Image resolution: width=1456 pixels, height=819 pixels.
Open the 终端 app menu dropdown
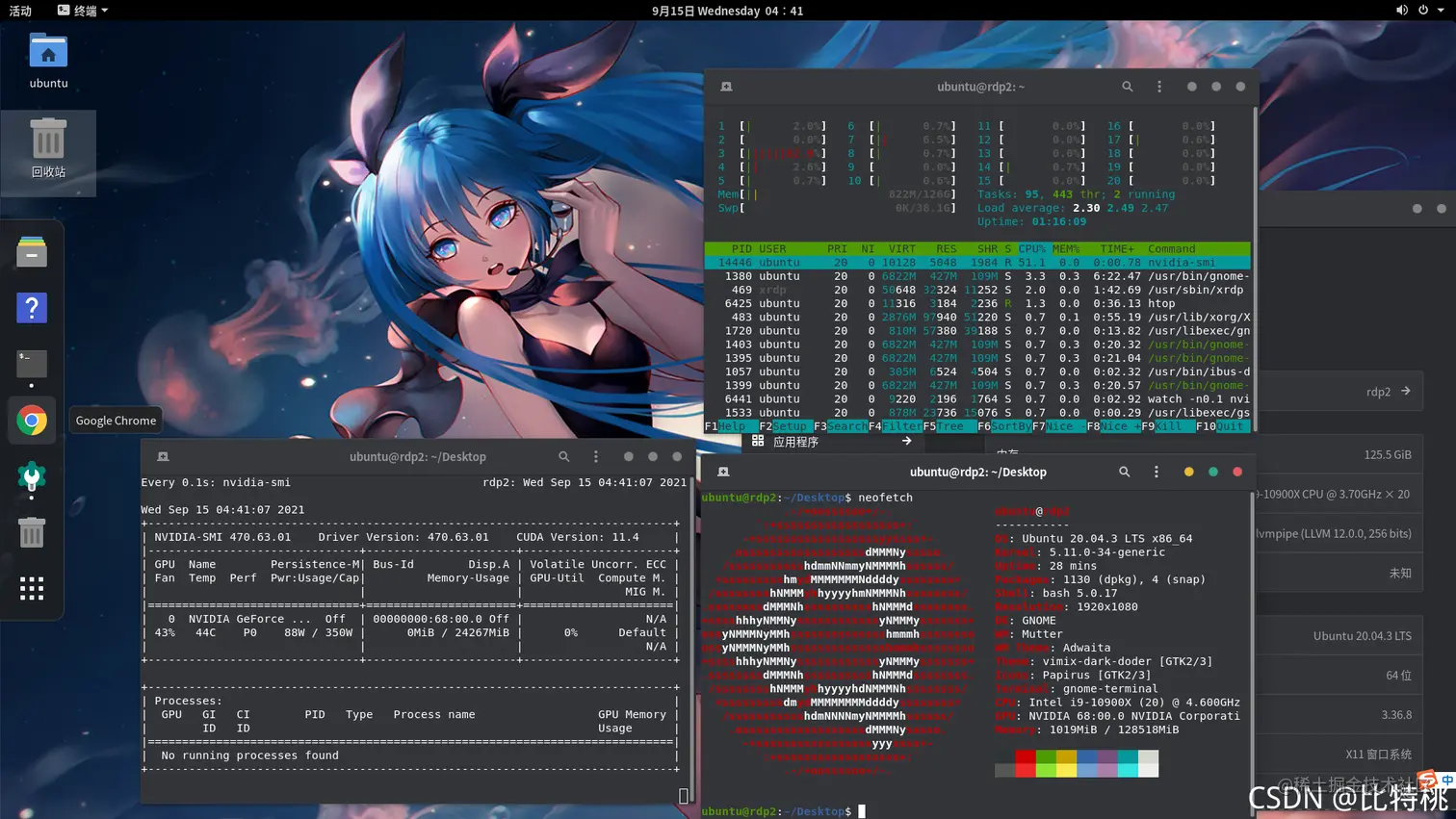82,11
